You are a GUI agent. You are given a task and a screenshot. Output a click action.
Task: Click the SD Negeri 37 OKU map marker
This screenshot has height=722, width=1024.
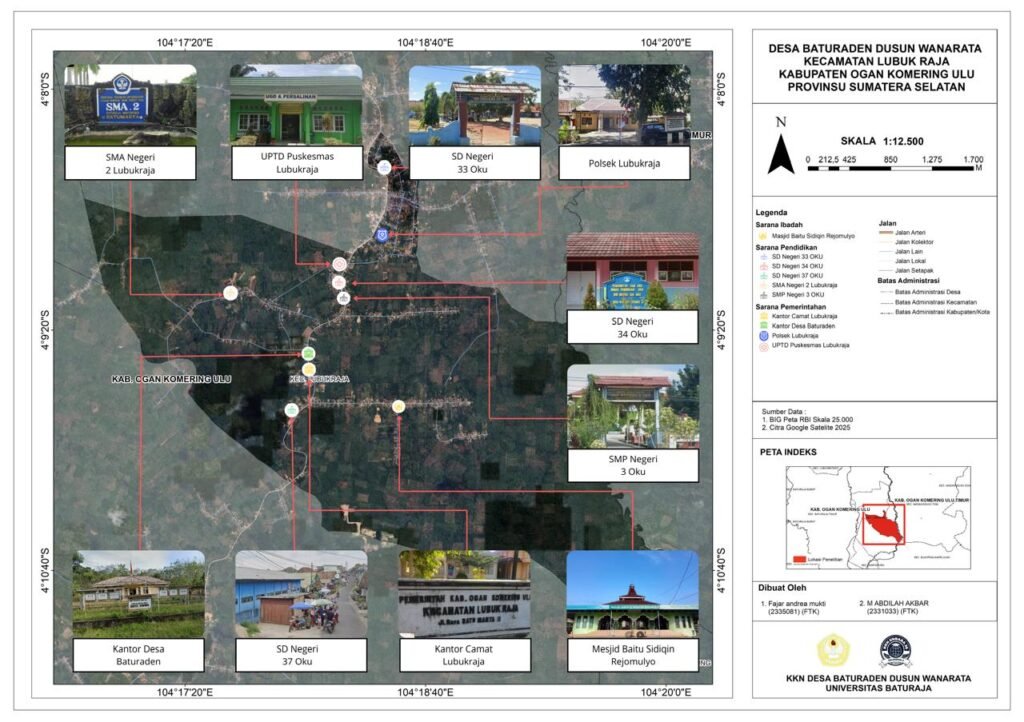(291, 410)
